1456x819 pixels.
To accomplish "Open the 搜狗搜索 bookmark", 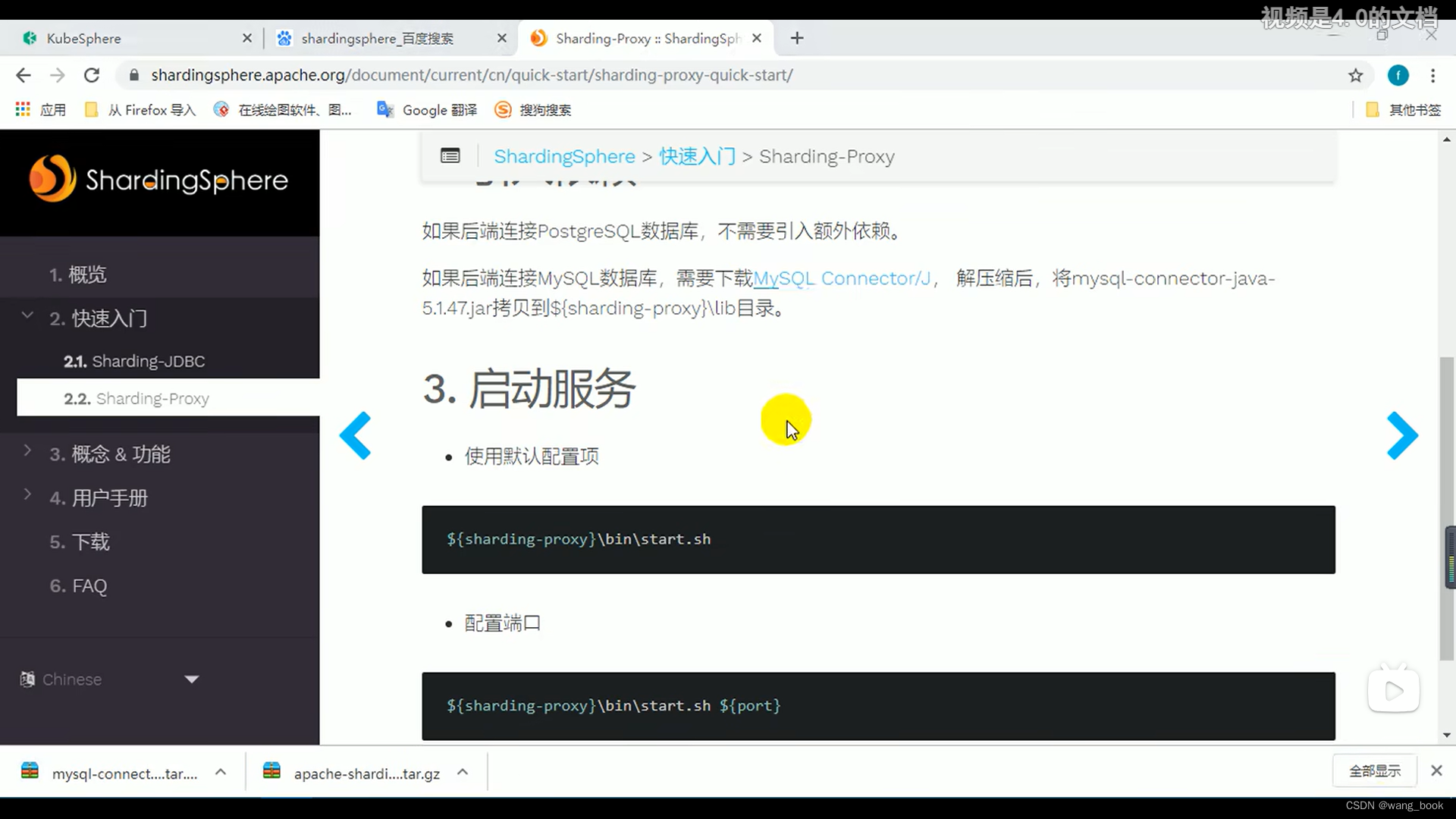I will (x=533, y=110).
